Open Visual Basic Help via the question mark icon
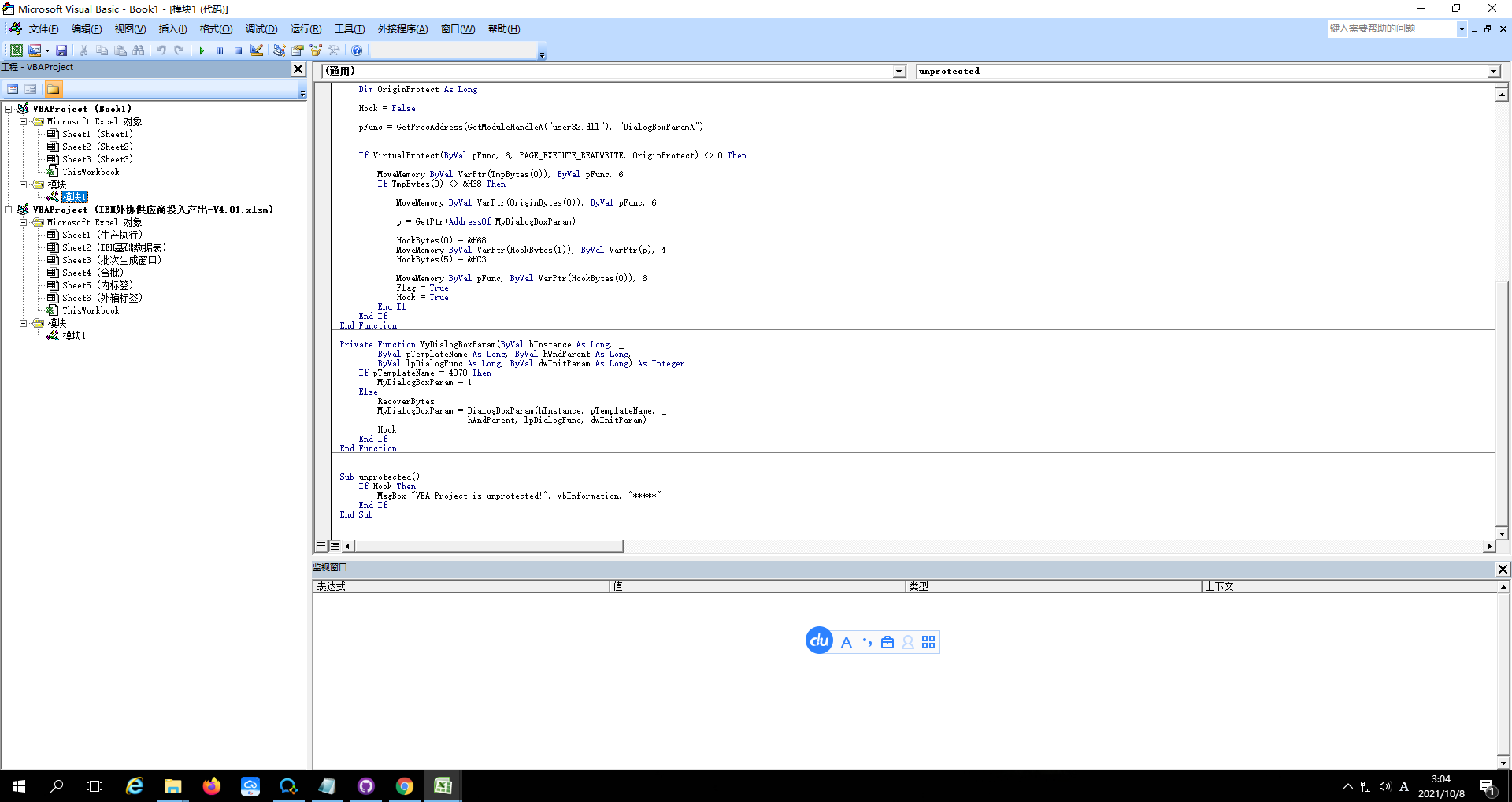1512x802 pixels. (x=357, y=50)
